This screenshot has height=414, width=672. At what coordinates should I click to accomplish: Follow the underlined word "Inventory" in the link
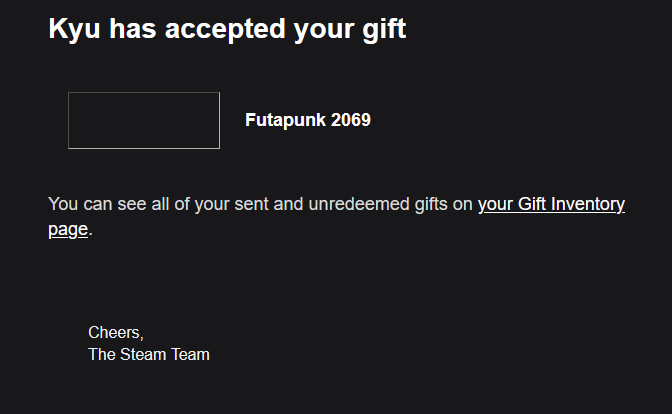pyautogui.click(x=585, y=205)
